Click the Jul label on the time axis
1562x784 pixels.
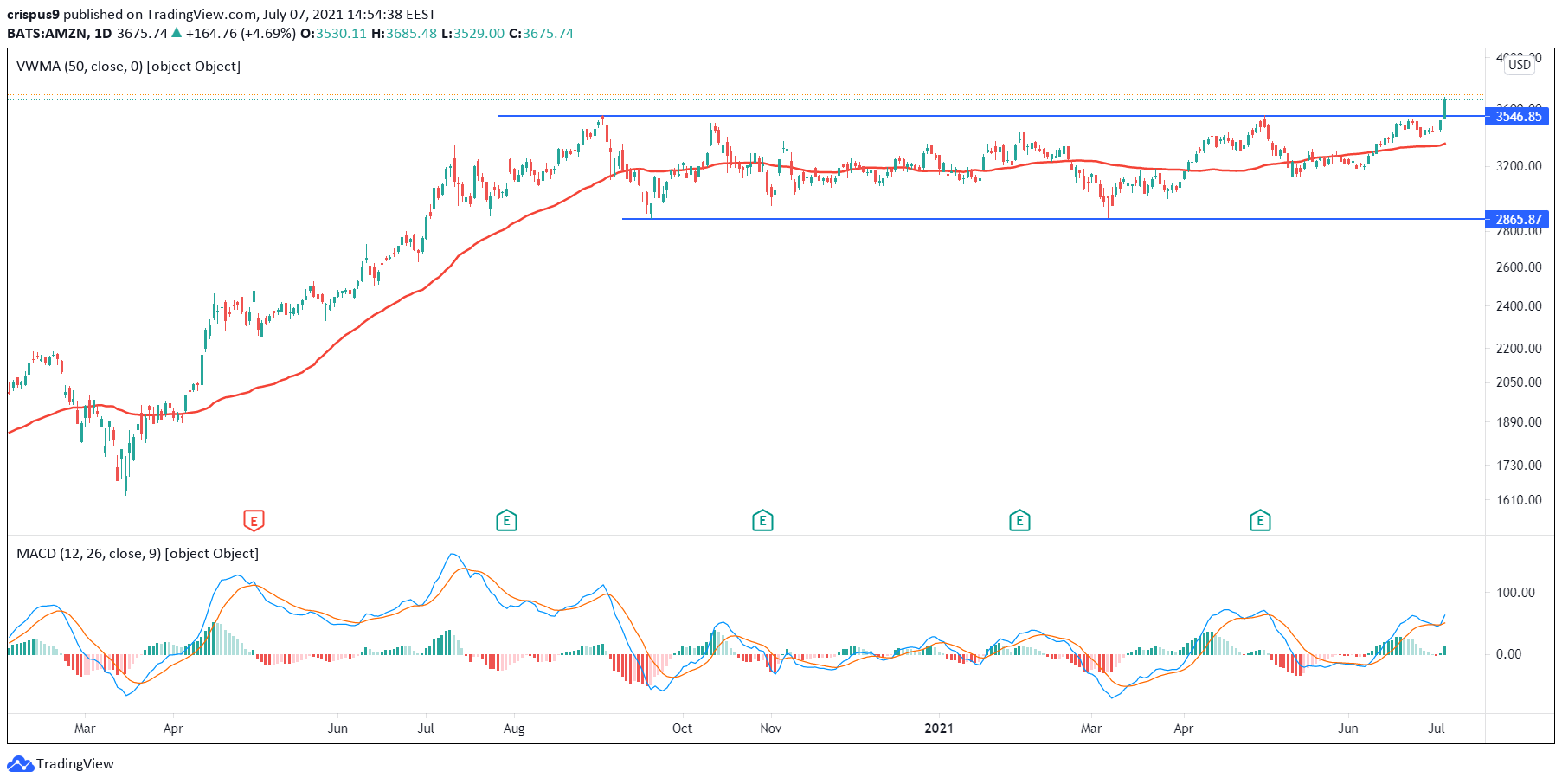coord(1437,729)
